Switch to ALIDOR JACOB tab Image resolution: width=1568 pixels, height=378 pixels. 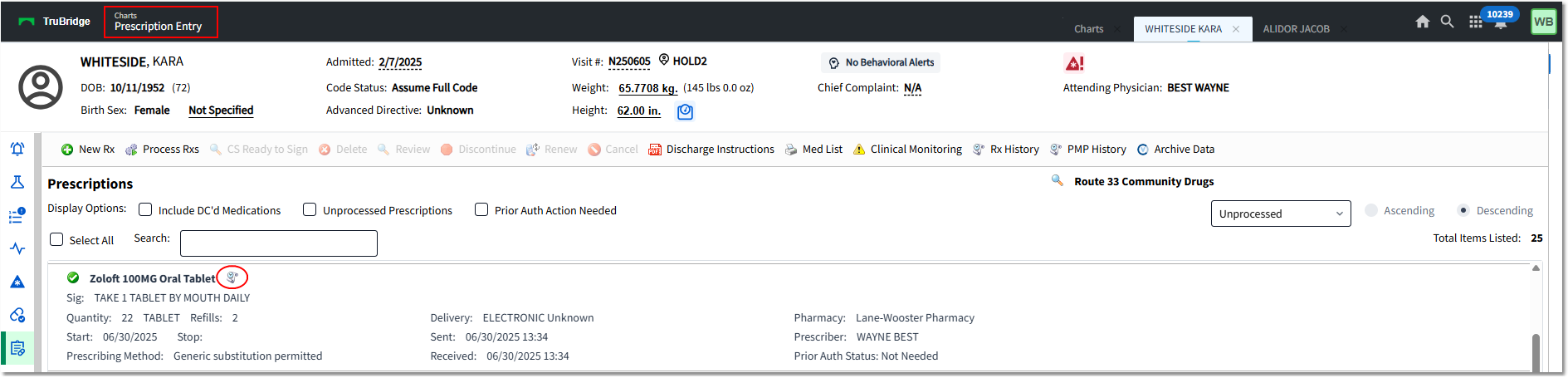pos(1296,28)
